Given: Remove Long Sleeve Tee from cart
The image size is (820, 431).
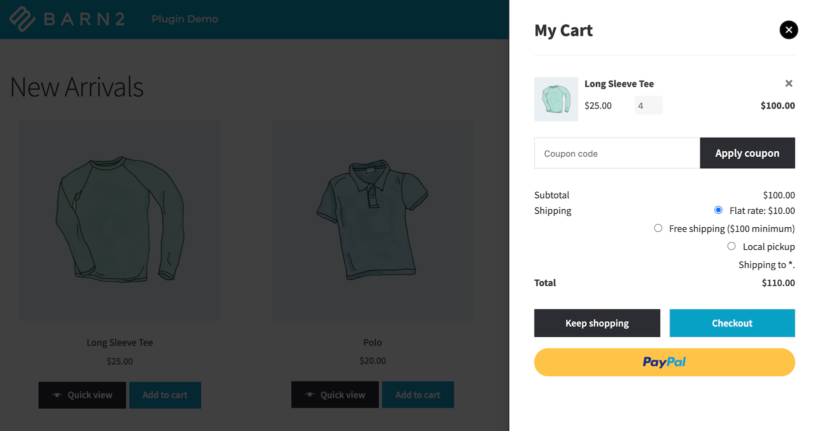Looking at the screenshot, I should click(789, 84).
